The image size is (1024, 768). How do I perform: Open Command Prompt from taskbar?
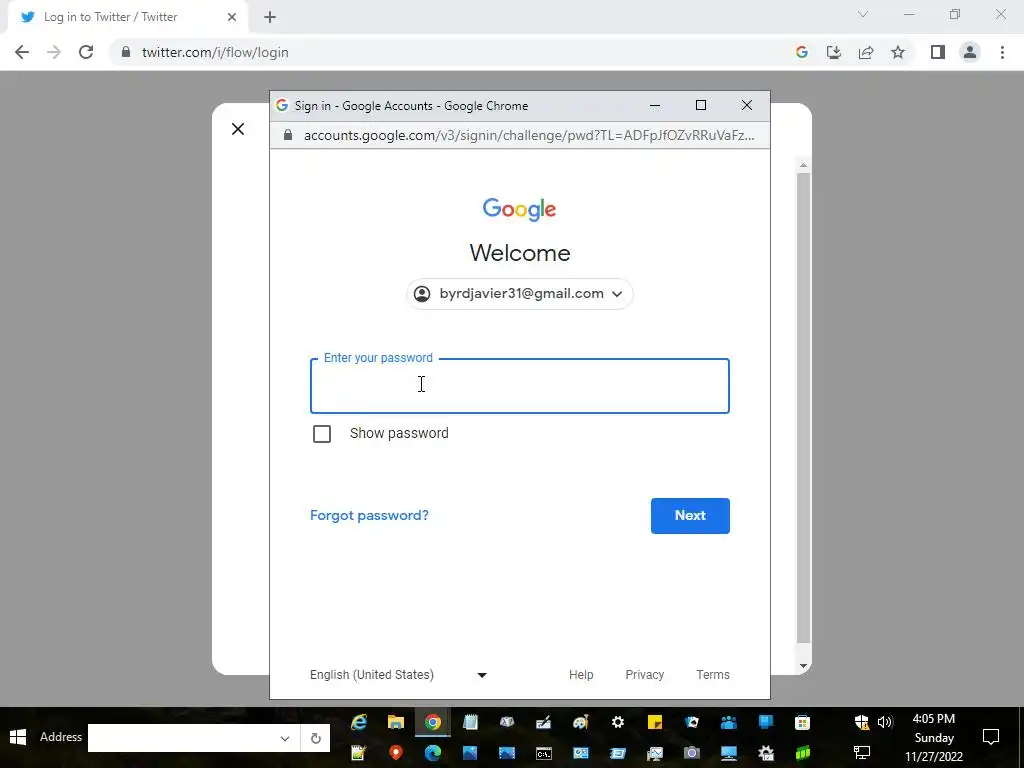point(543,753)
